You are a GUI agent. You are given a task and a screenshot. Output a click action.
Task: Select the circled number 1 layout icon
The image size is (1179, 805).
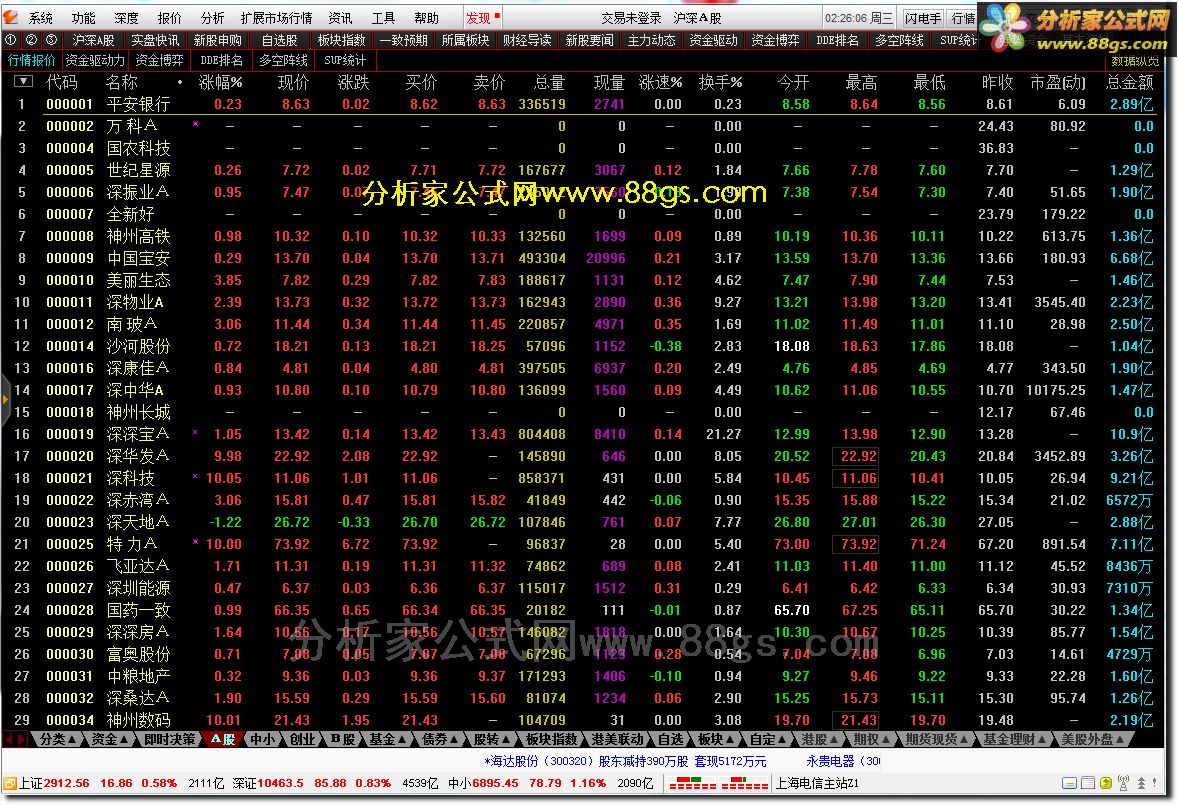pyautogui.click(x=11, y=40)
